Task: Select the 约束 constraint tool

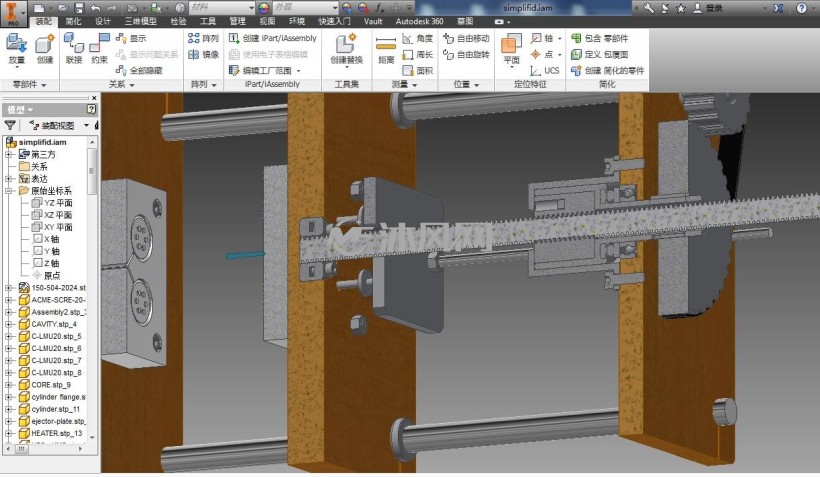Action: coord(99,50)
